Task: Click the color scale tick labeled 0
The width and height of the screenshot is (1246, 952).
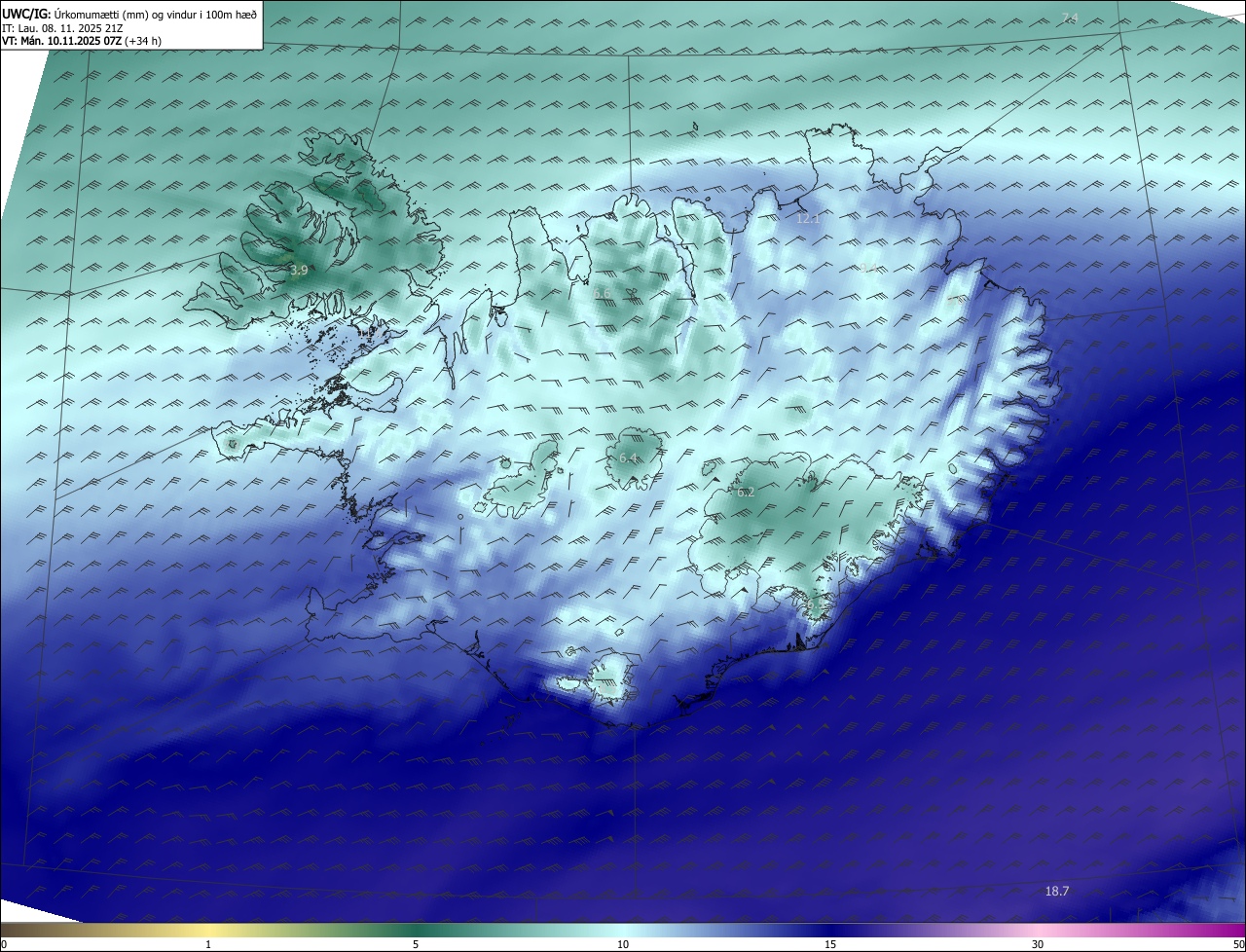Action: 4,944
